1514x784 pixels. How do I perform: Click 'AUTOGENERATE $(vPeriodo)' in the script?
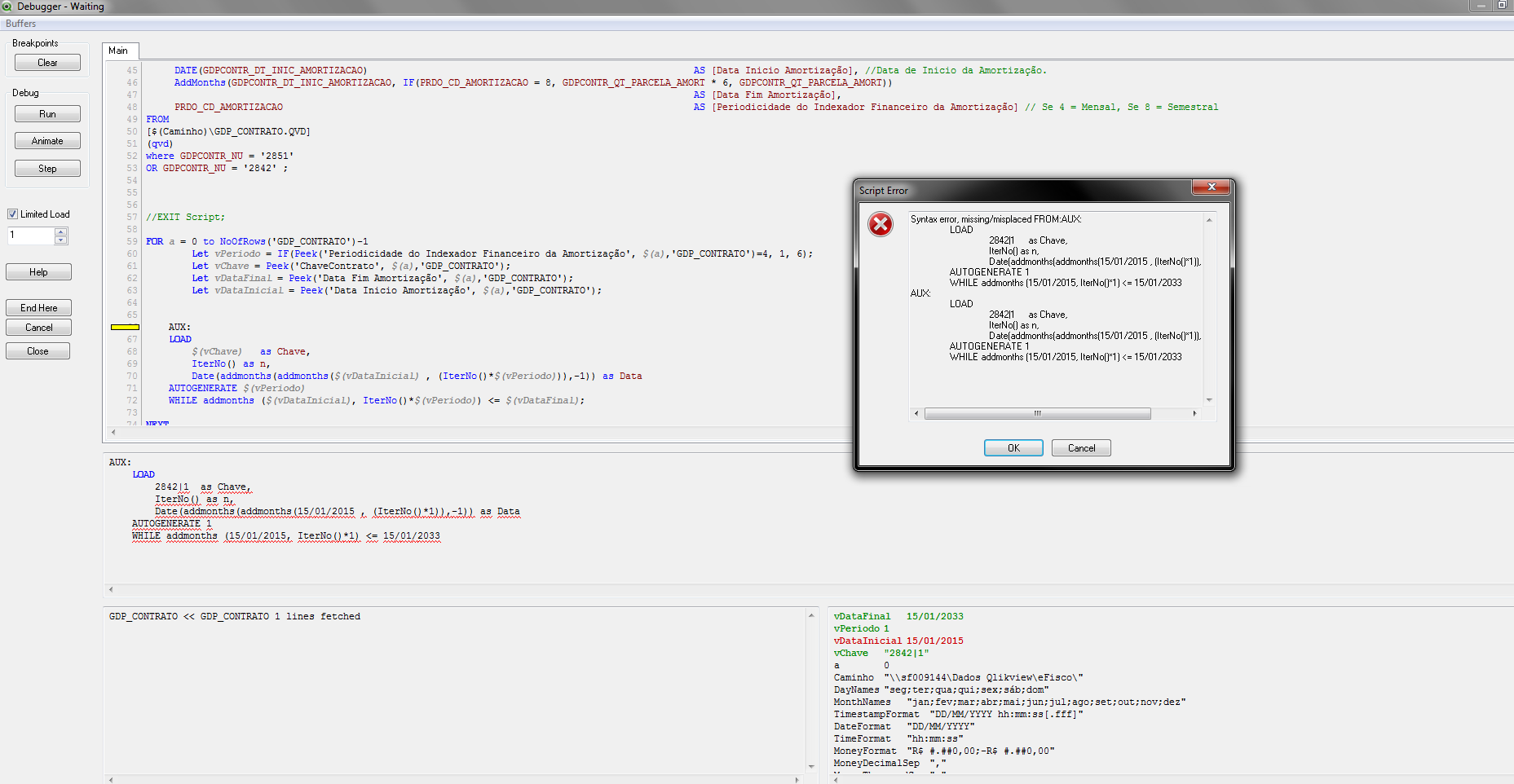236,388
